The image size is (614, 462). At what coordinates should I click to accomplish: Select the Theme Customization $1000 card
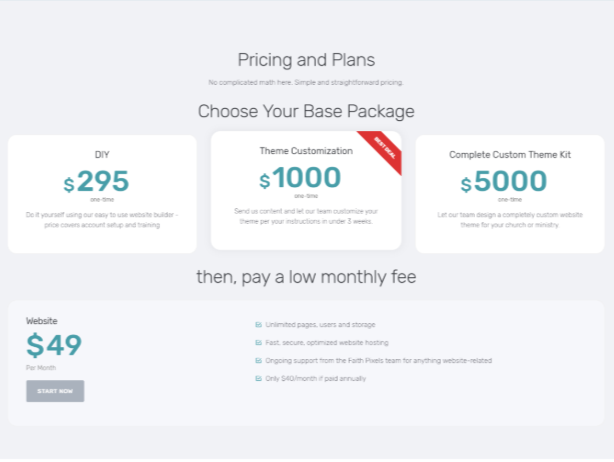pyautogui.click(x=306, y=190)
